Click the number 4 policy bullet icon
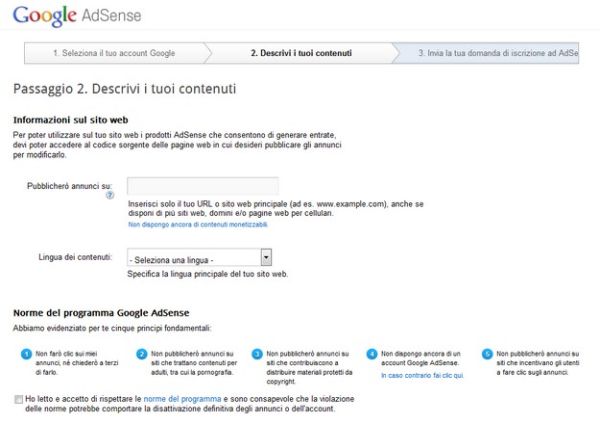Viewport: 600px width, 422px height. [372, 354]
